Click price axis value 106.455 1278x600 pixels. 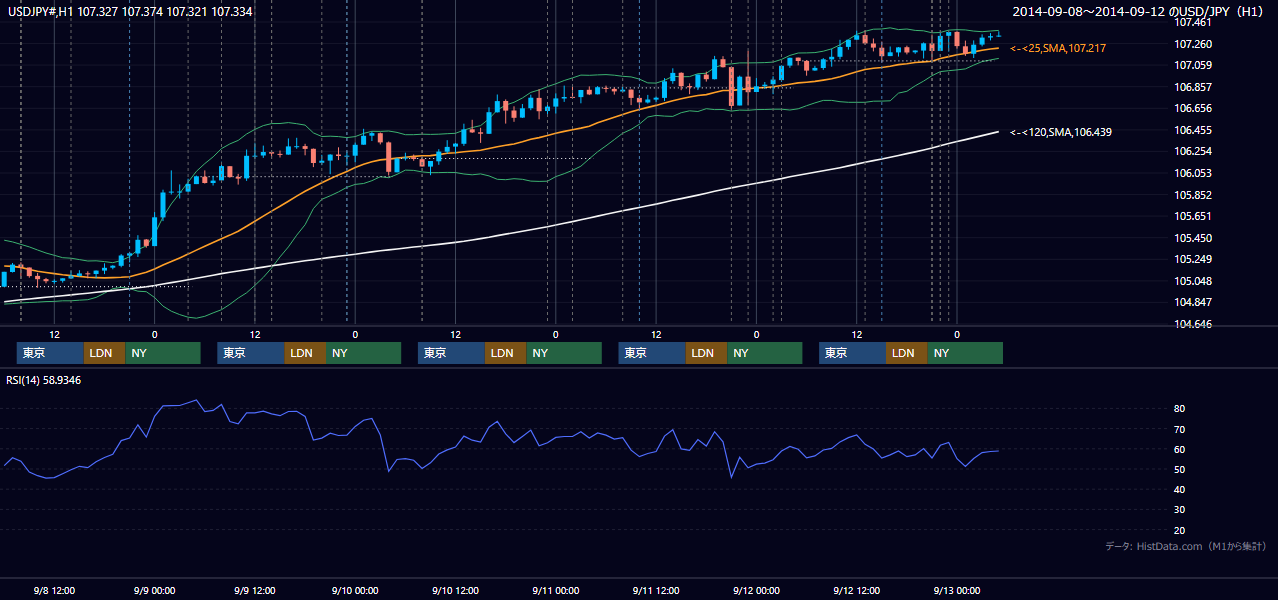click(x=1194, y=130)
